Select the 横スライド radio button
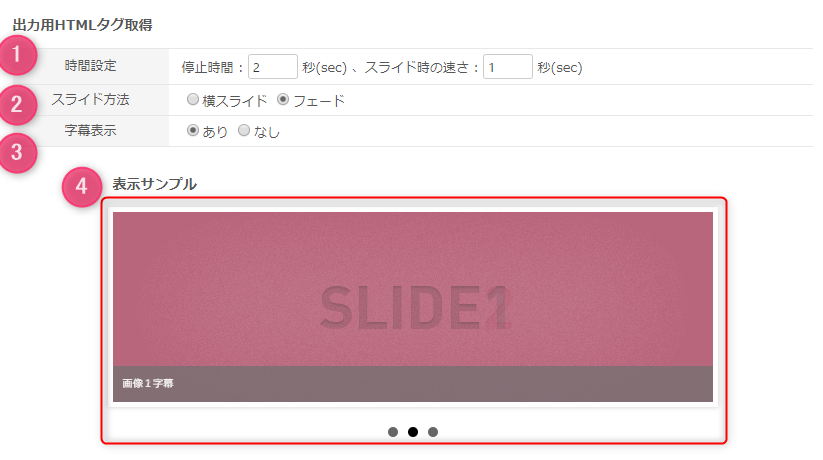Viewport: 823px width, 460px height. click(x=193, y=99)
